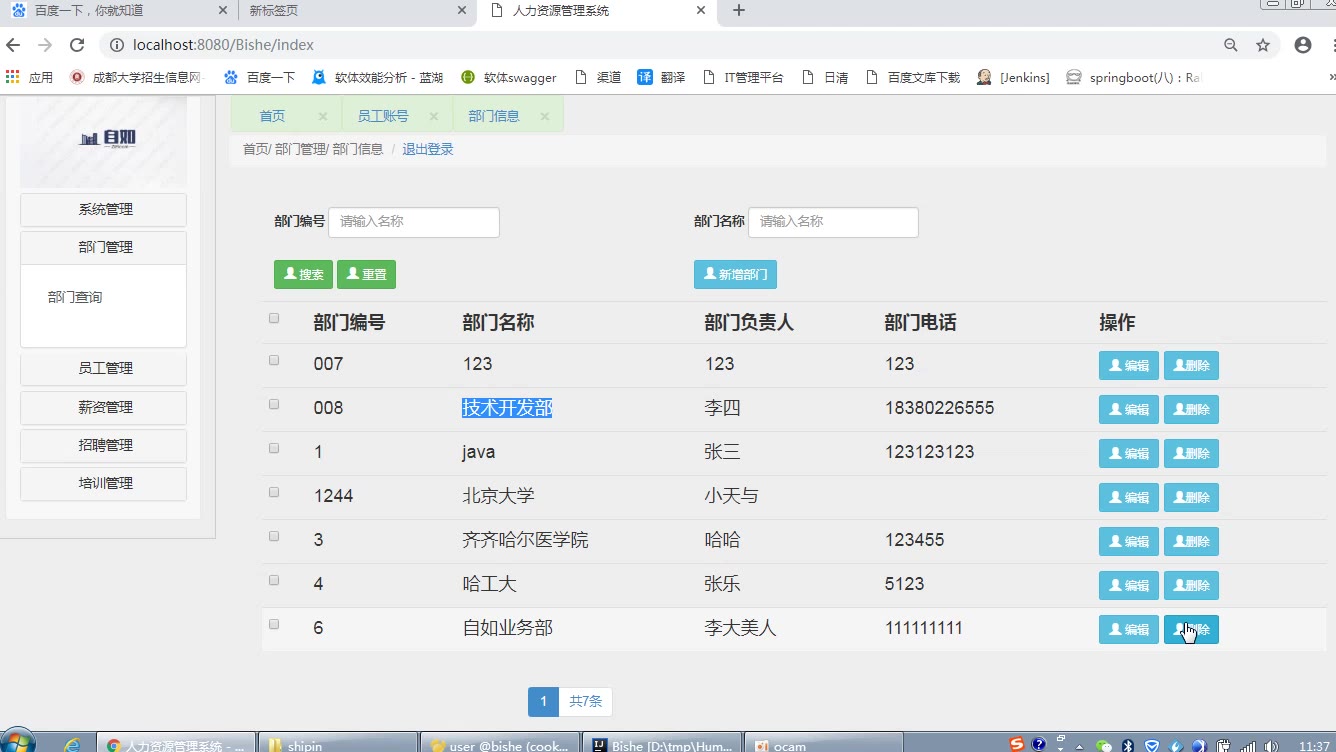Viewport: 1336px width, 752px height.
Task: Focus the 部门编号 search input field
Action: coord(413,222)
